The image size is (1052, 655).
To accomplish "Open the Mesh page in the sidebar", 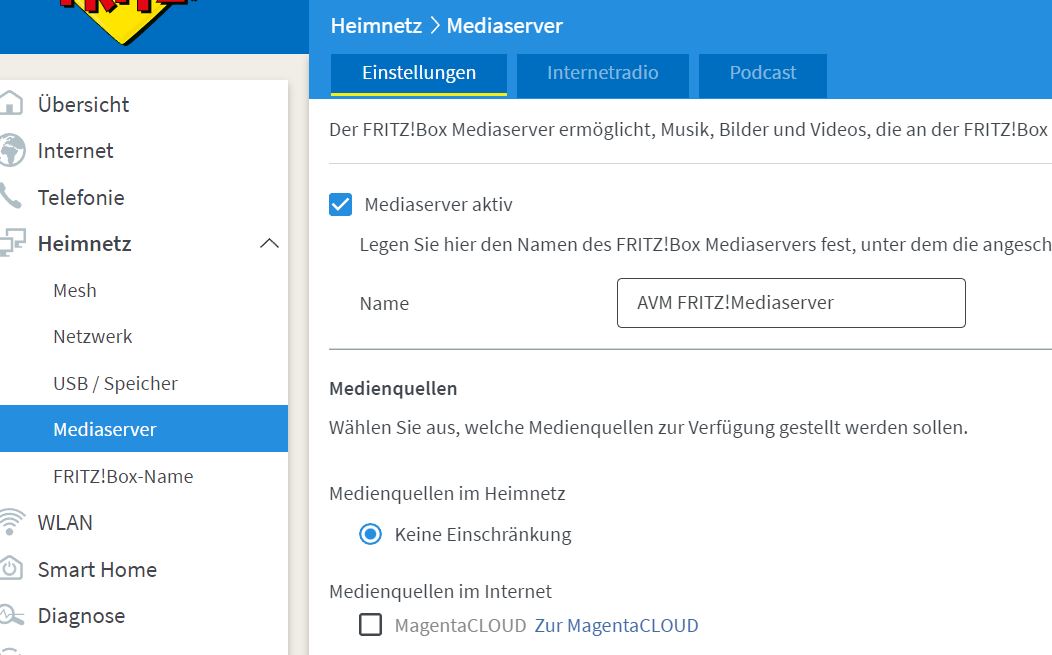I will point(74,290).
